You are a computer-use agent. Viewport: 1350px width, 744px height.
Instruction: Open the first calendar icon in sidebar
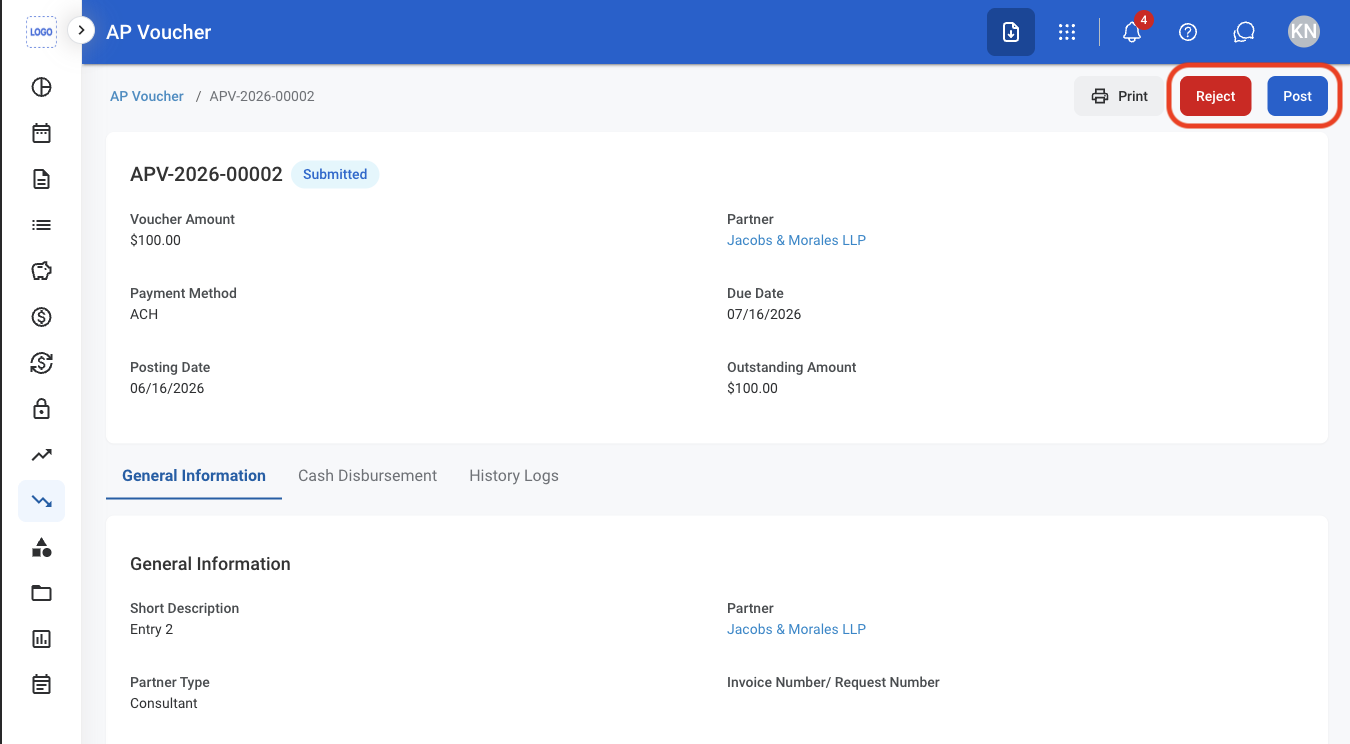(41, 133)
